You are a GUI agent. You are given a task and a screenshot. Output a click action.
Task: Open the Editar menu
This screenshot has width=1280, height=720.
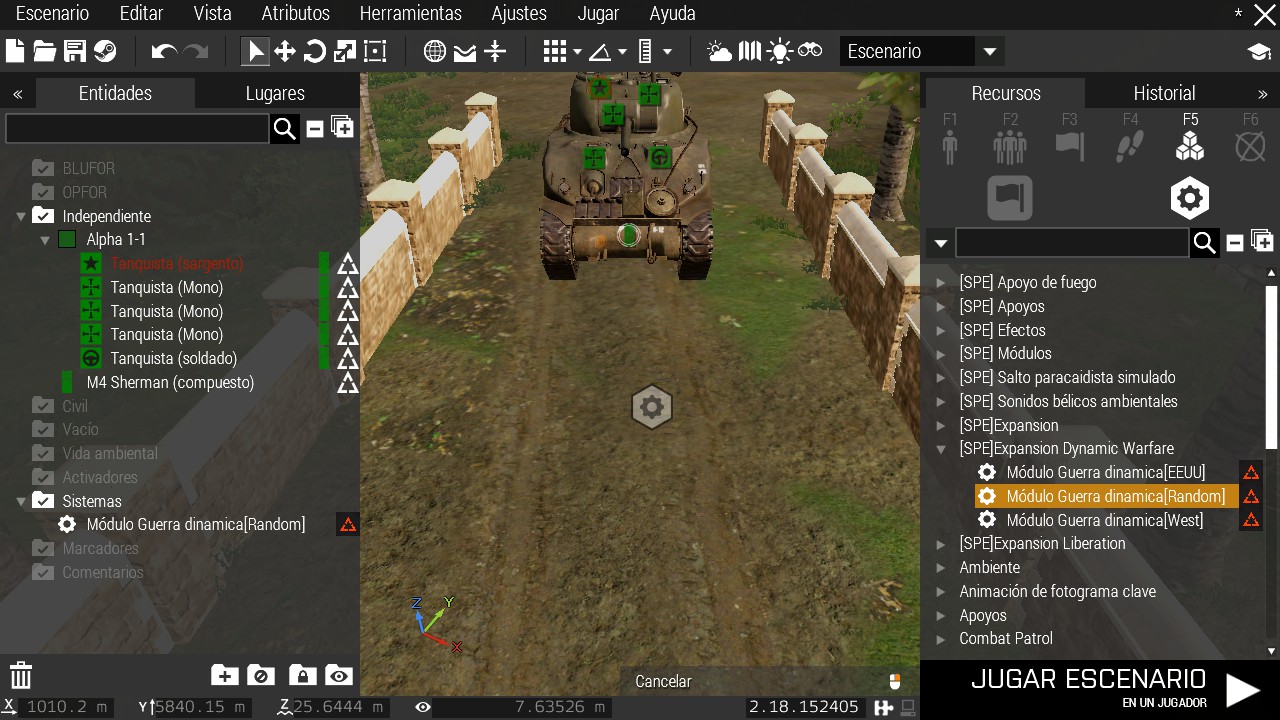point(141,14)
